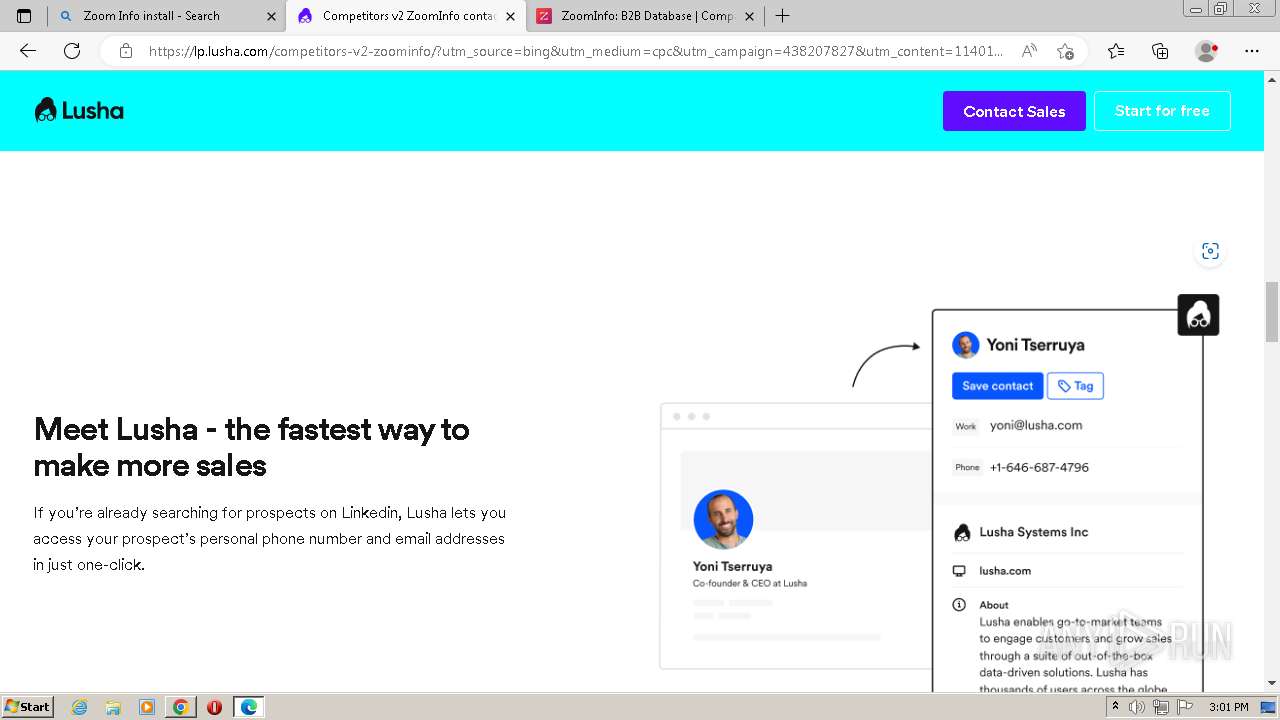Open the Settings and more menu
Viewport: 1280px width, 720px height.
(1252, 51)
